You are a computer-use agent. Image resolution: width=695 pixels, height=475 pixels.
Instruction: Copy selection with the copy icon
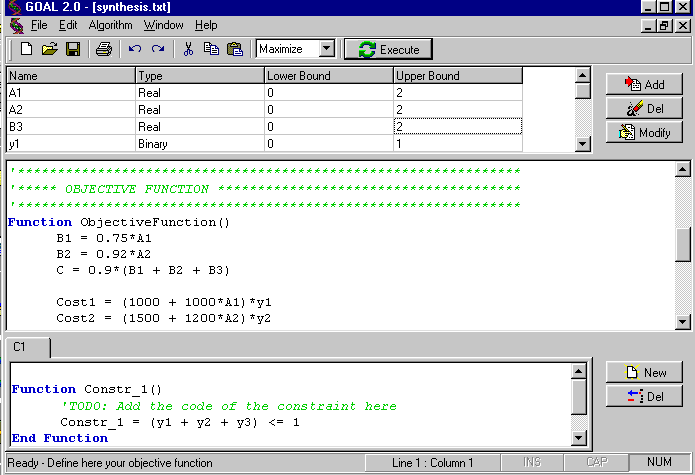click(211, 49)
